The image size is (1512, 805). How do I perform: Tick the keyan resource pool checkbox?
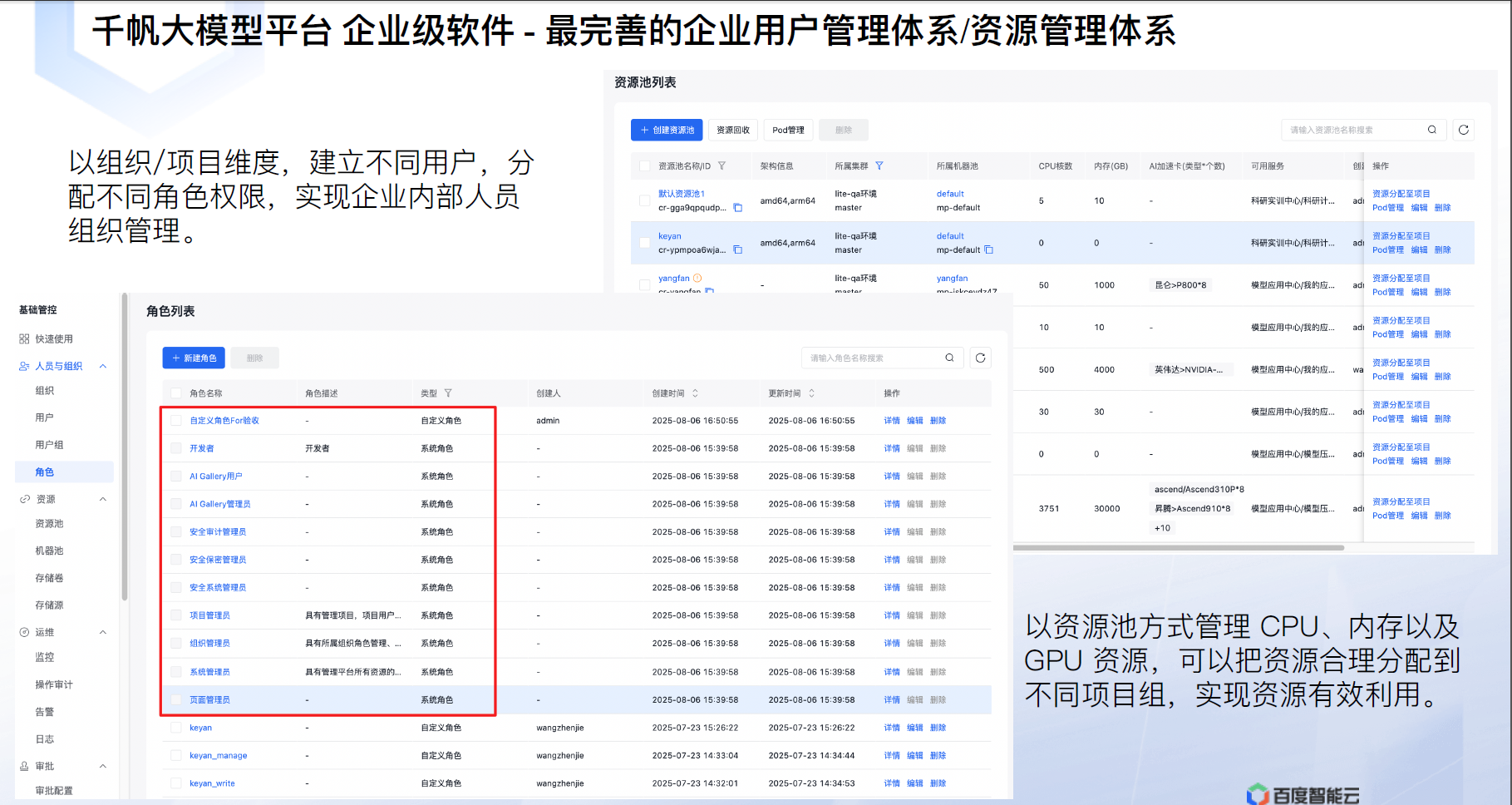pyautogui.click(x=644, y=243)
